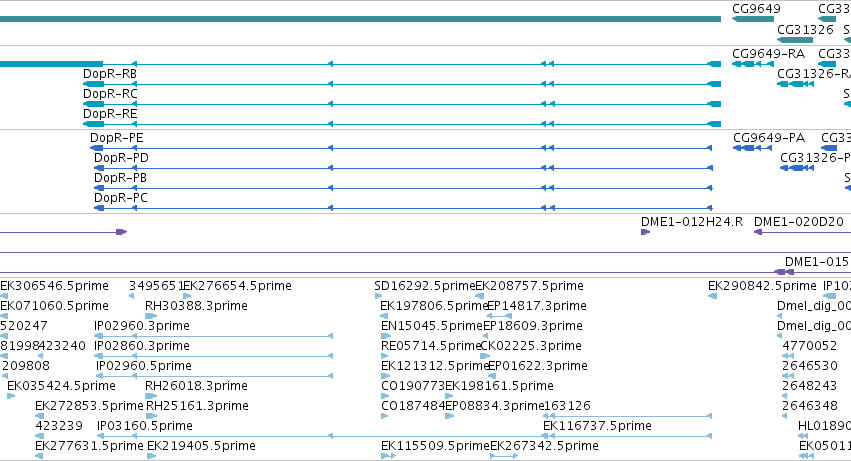Viewport: 851px width, 461px height.
Task: Click the DopR-RC transcript label
Action: 110,94
